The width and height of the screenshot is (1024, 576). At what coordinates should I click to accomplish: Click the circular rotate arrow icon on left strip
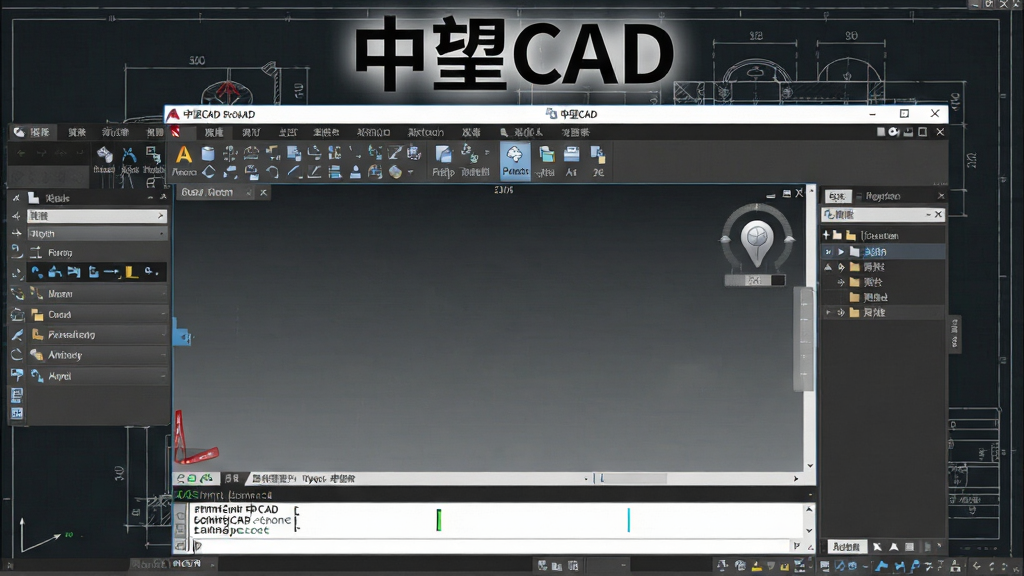click(16, 355)
